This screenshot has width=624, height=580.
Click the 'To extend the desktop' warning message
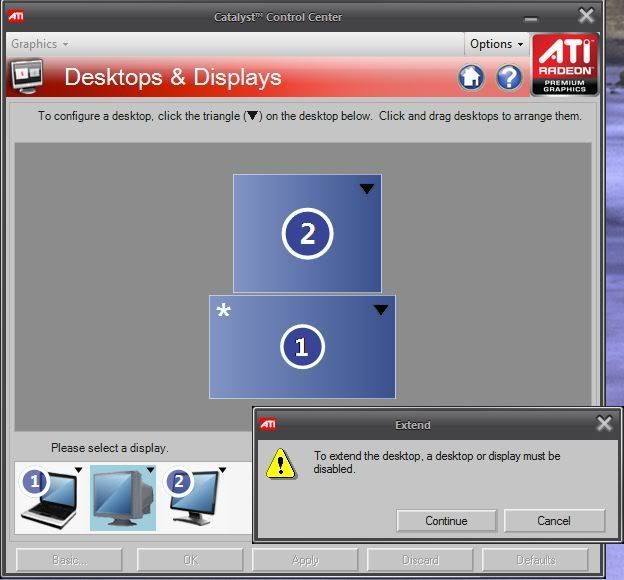[x=437, y=462]
